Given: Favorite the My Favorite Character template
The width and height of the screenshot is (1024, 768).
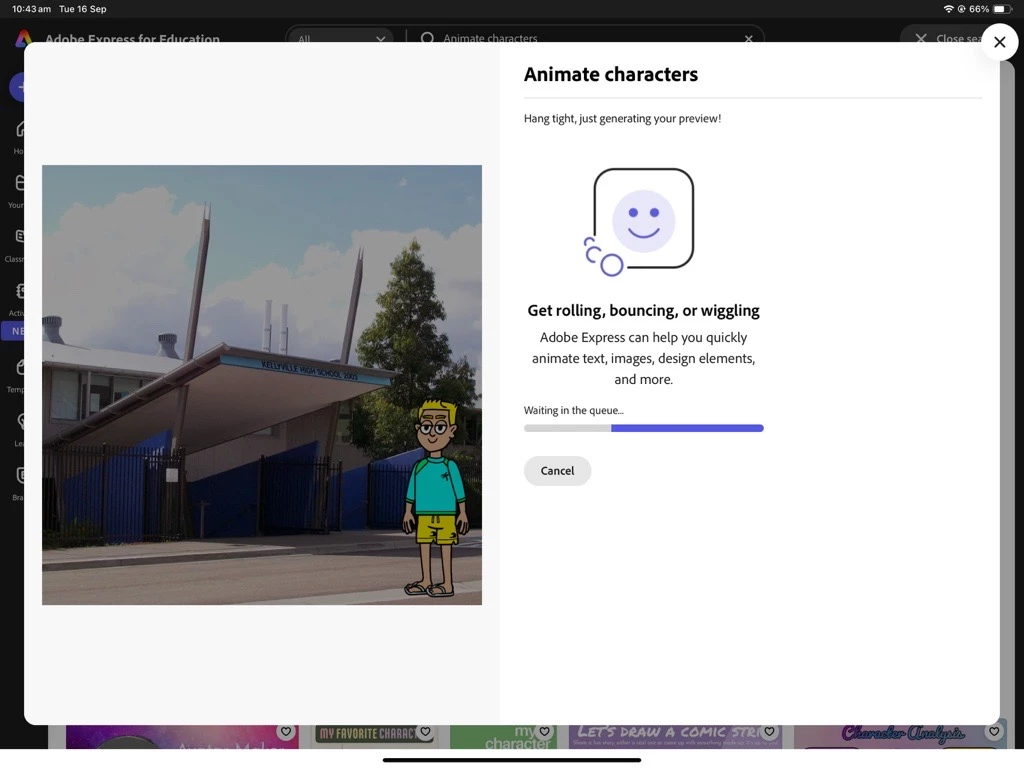Looking at the screenshot, I should click(x=426, y=732).
